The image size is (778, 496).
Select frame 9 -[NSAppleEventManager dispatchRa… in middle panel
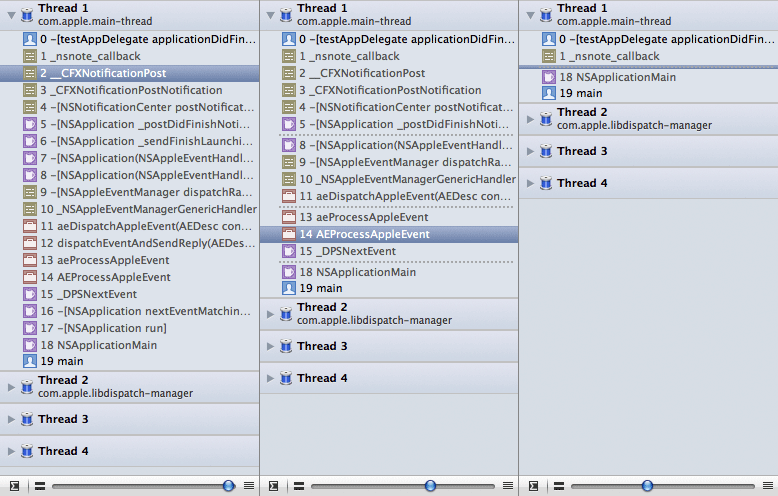pos(389,162)
